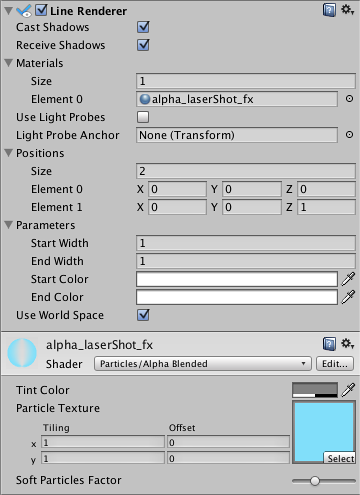Pick the Light Probe Anchor with its object selector
This screenshot has width=360, height=495.
coord(349,135)
